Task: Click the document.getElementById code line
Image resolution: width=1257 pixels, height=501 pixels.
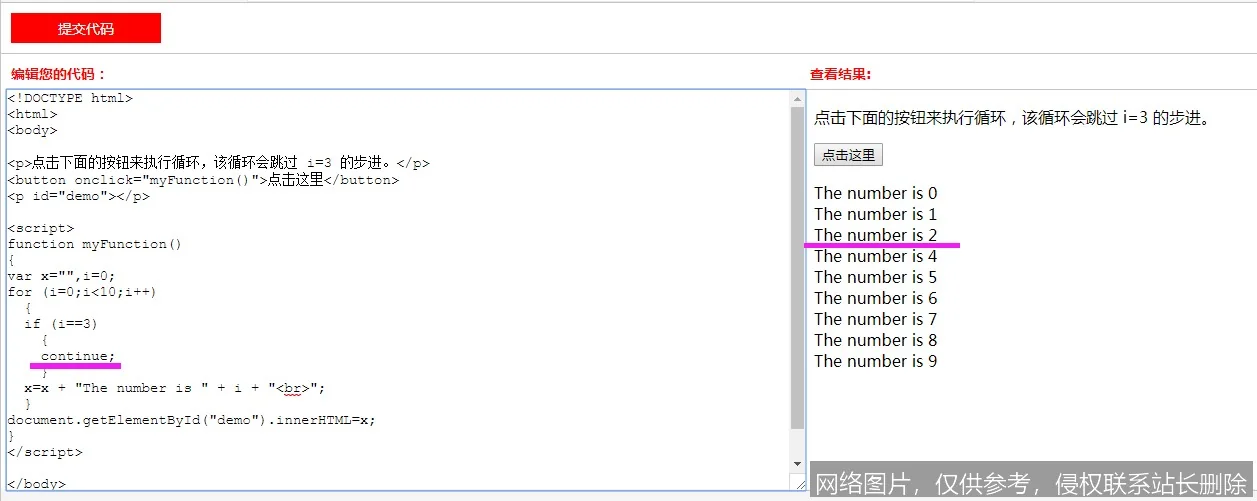Action: (191, 420)
